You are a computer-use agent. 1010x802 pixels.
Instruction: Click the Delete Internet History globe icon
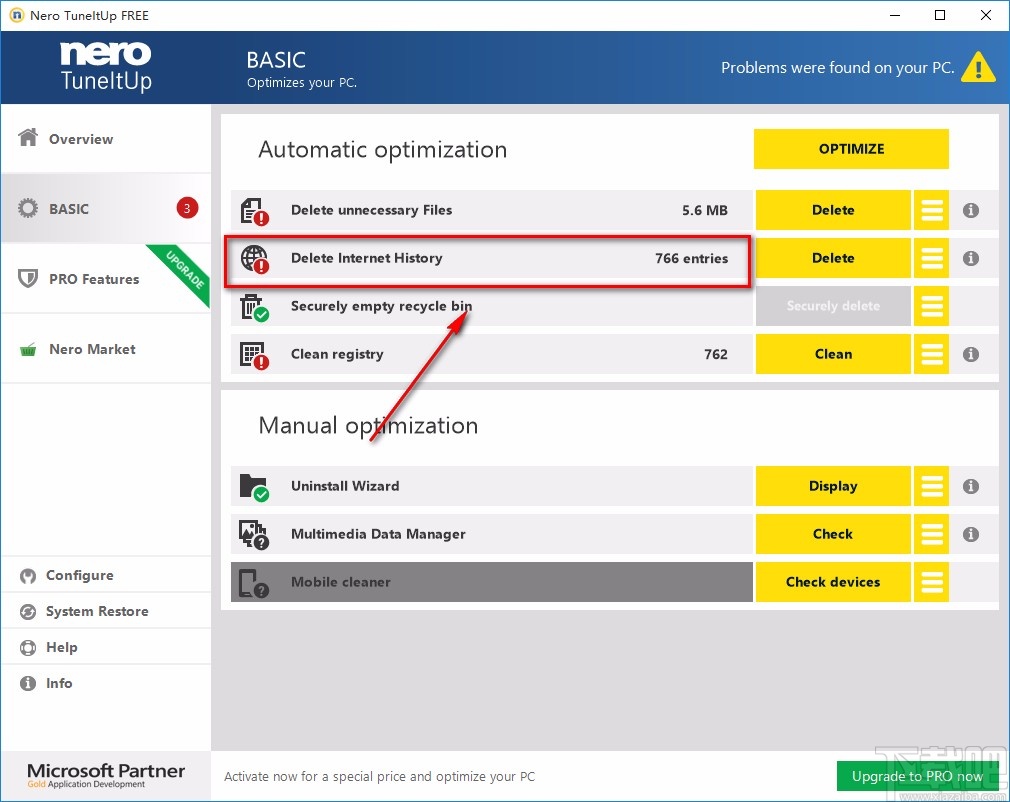[x=254, y=259]
